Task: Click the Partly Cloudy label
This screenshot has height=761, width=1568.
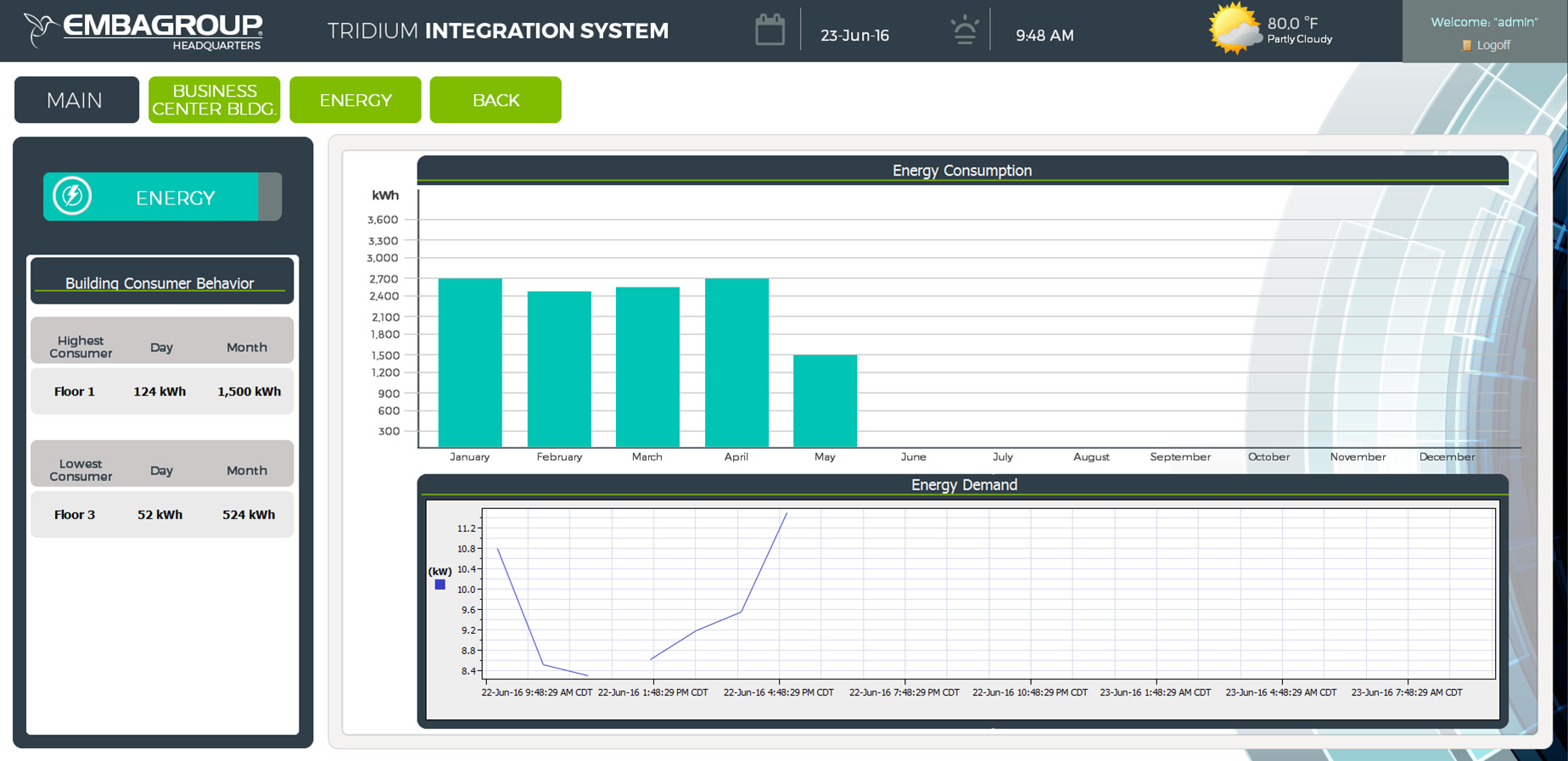Action: pos(1300,39)
